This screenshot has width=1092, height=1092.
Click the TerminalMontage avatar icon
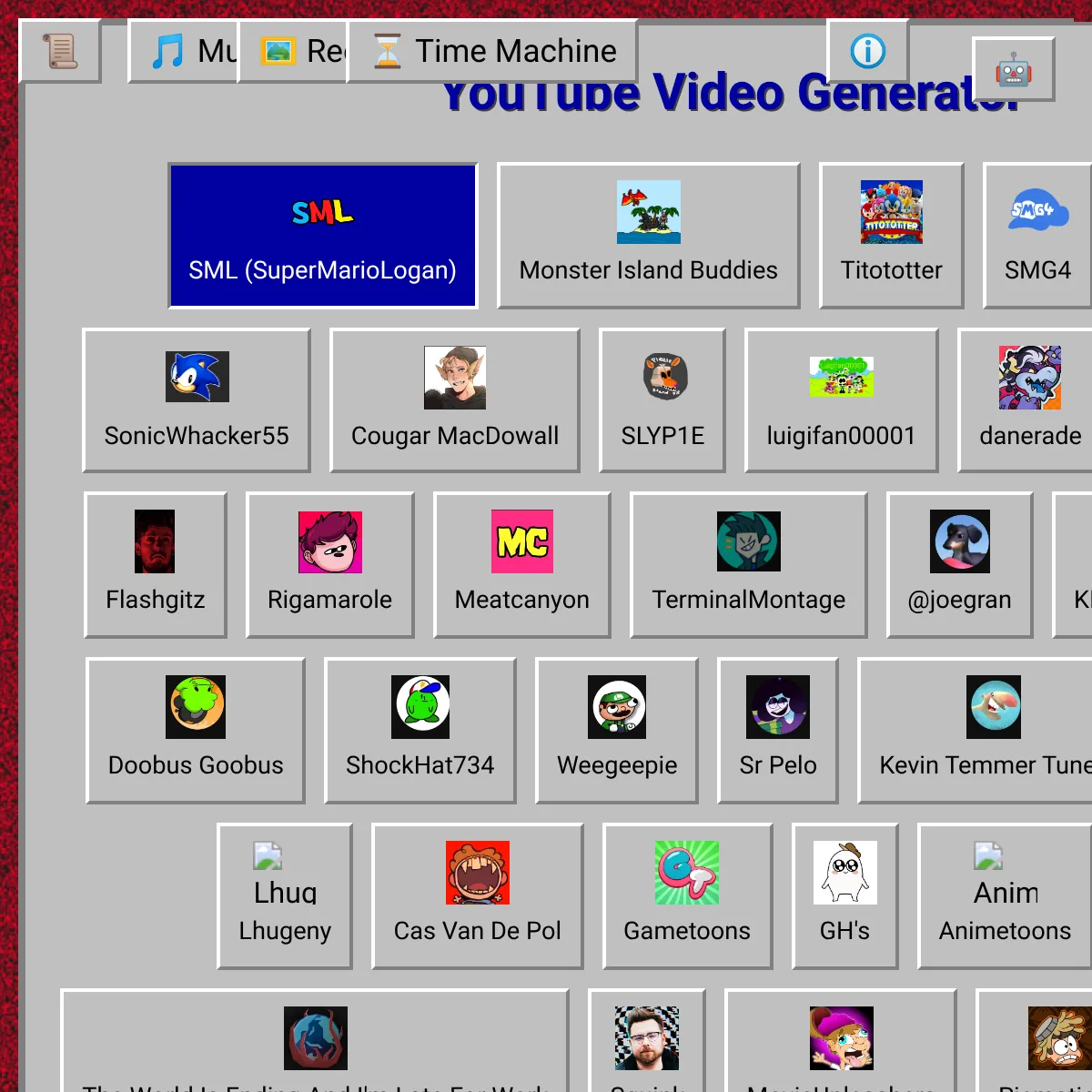click(x=749, y=541)
